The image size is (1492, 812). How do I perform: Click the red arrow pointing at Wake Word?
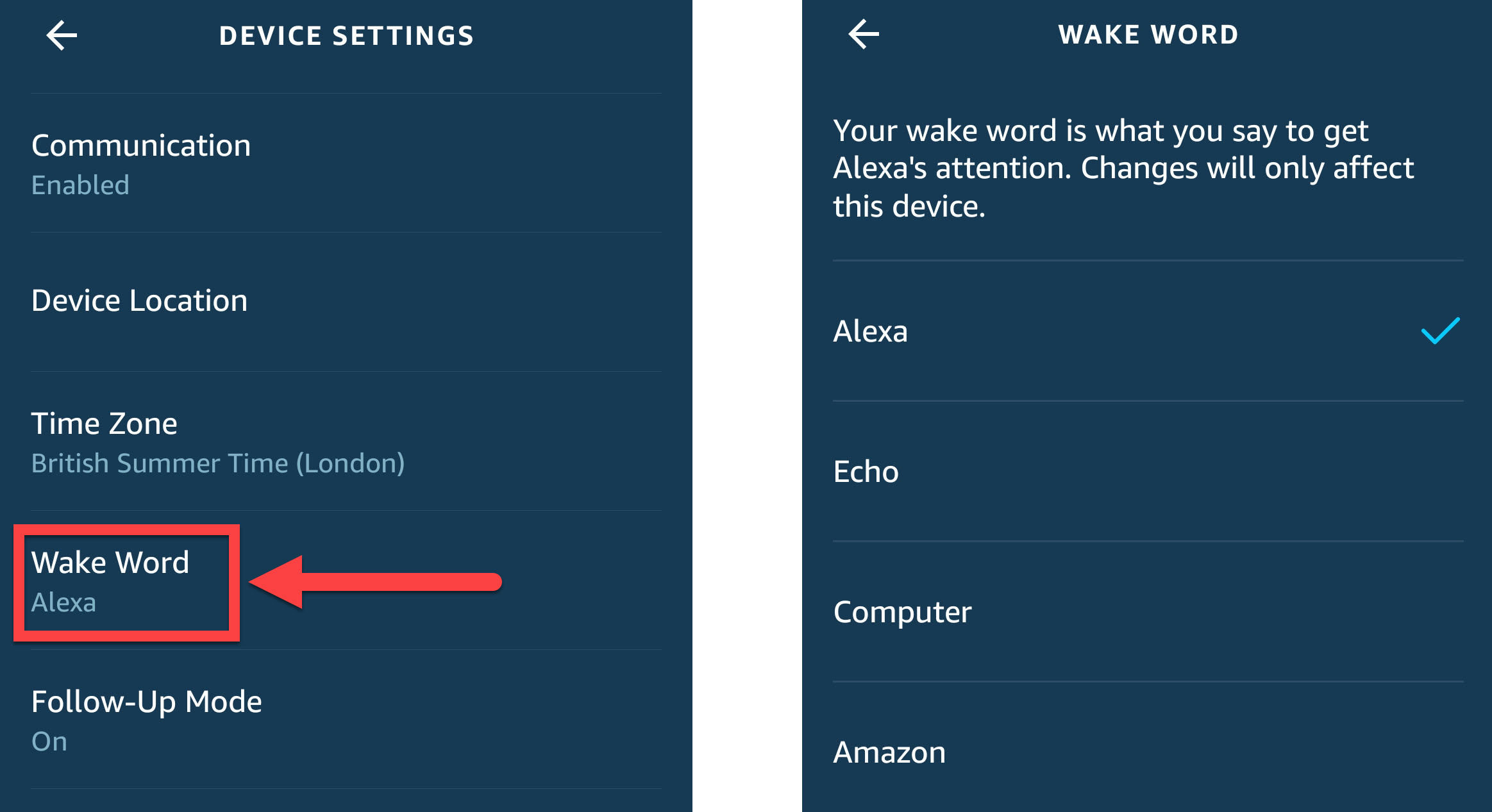tap(375, 582)
